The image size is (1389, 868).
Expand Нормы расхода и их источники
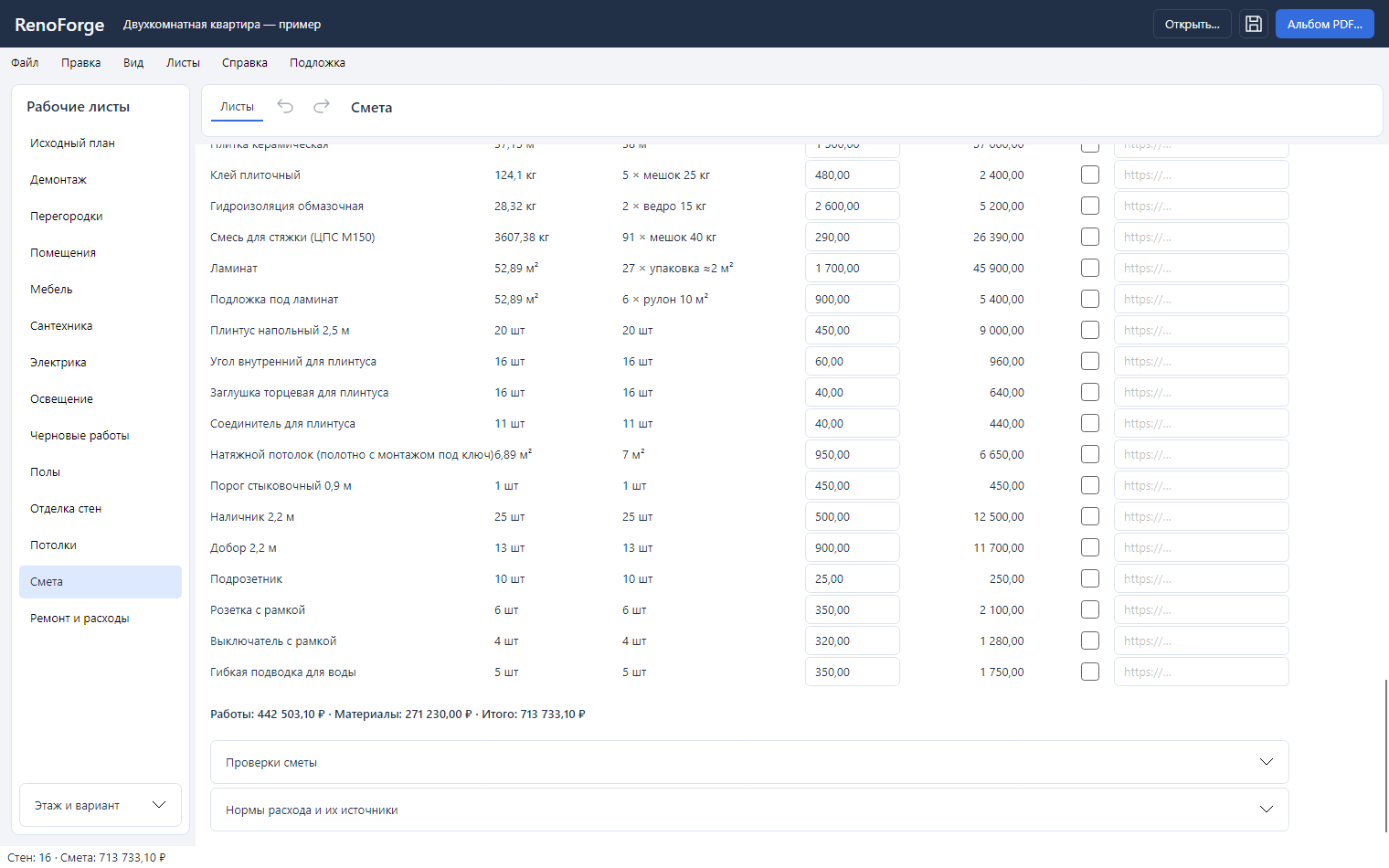coord(749,810)
